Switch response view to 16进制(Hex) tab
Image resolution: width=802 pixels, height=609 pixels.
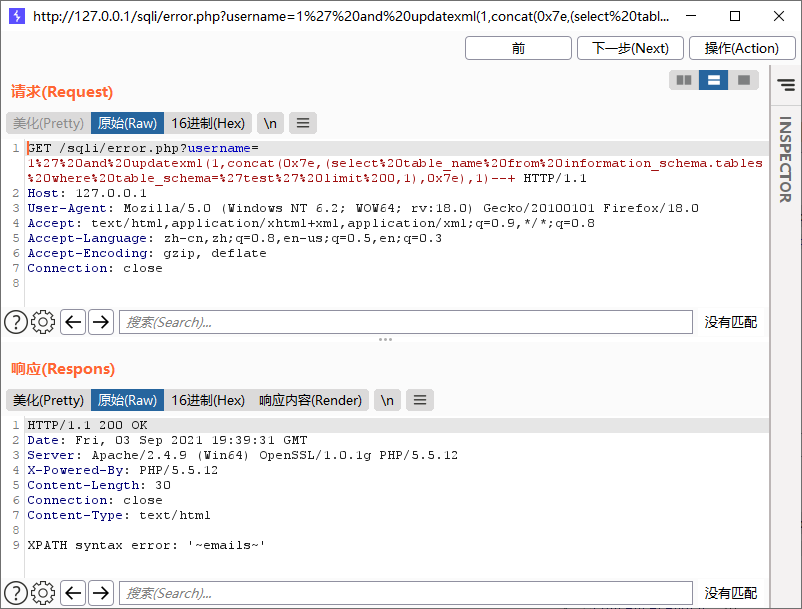point(208,400)
